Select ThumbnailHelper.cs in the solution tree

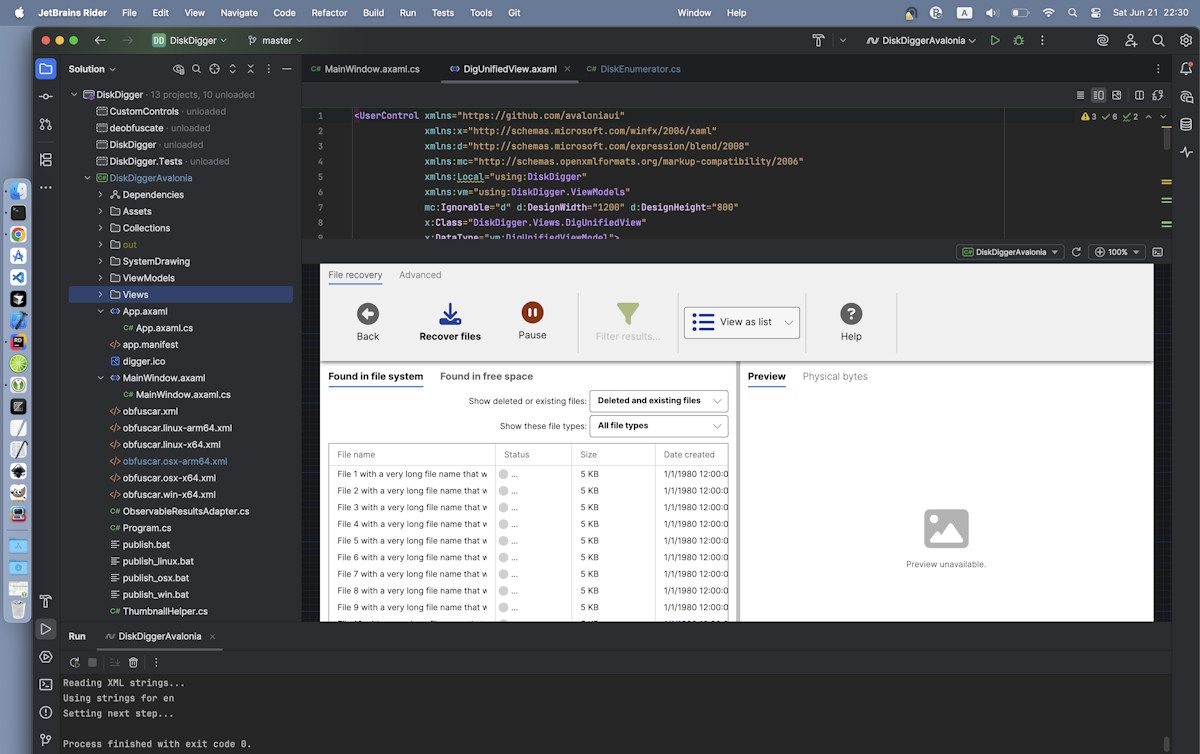pos(165,611)
